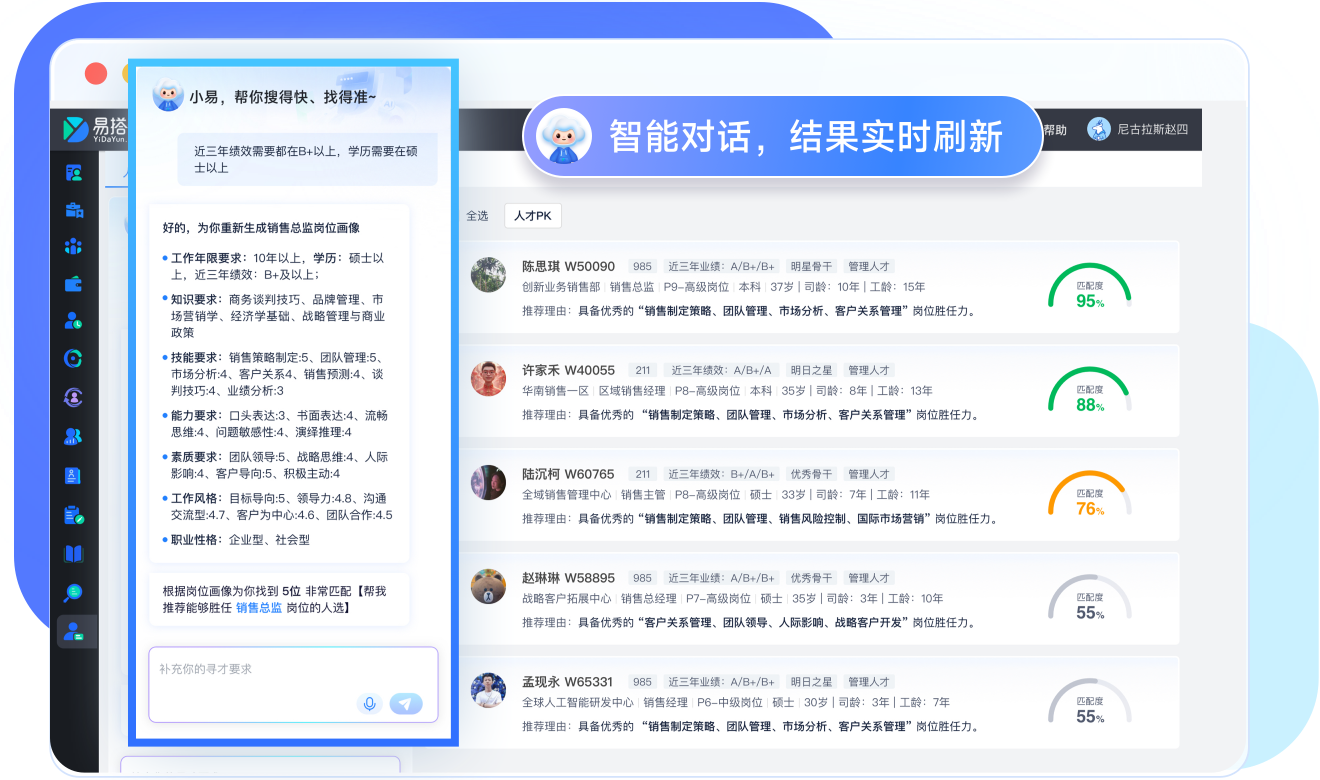Open the briefcase icon in left sidebar
The height and width of the screenshot is (780, 1320).
(x=74, y=210)
